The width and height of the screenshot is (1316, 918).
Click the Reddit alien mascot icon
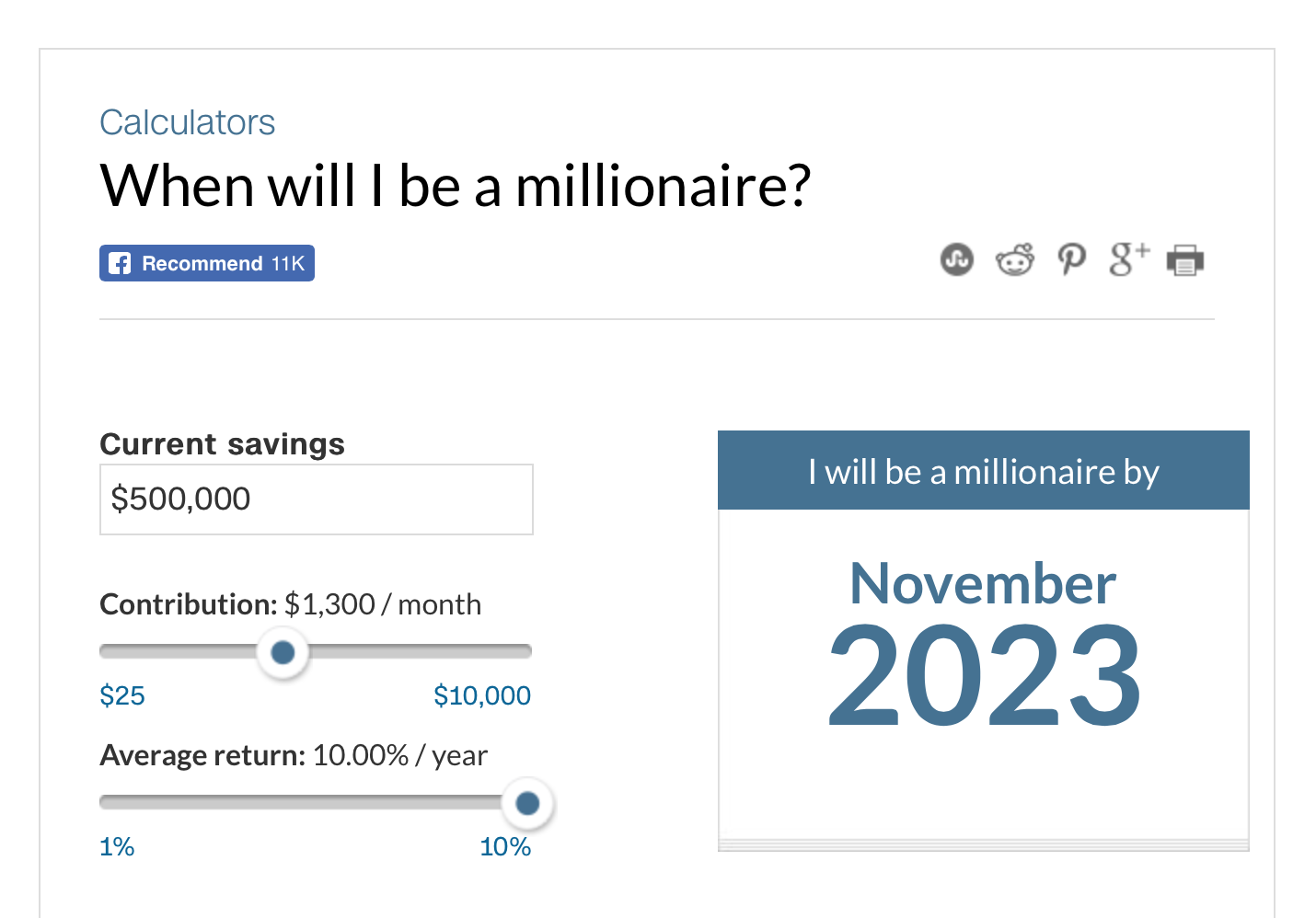(1014, 260)
